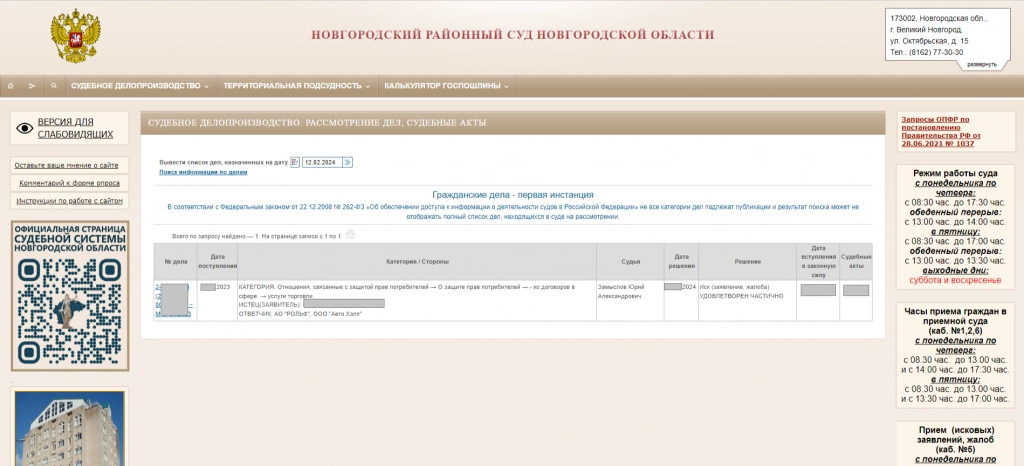Viewport: 1024px width, 466px height.
Task: Click the Решение column header
Action: [x=747, y=262]
